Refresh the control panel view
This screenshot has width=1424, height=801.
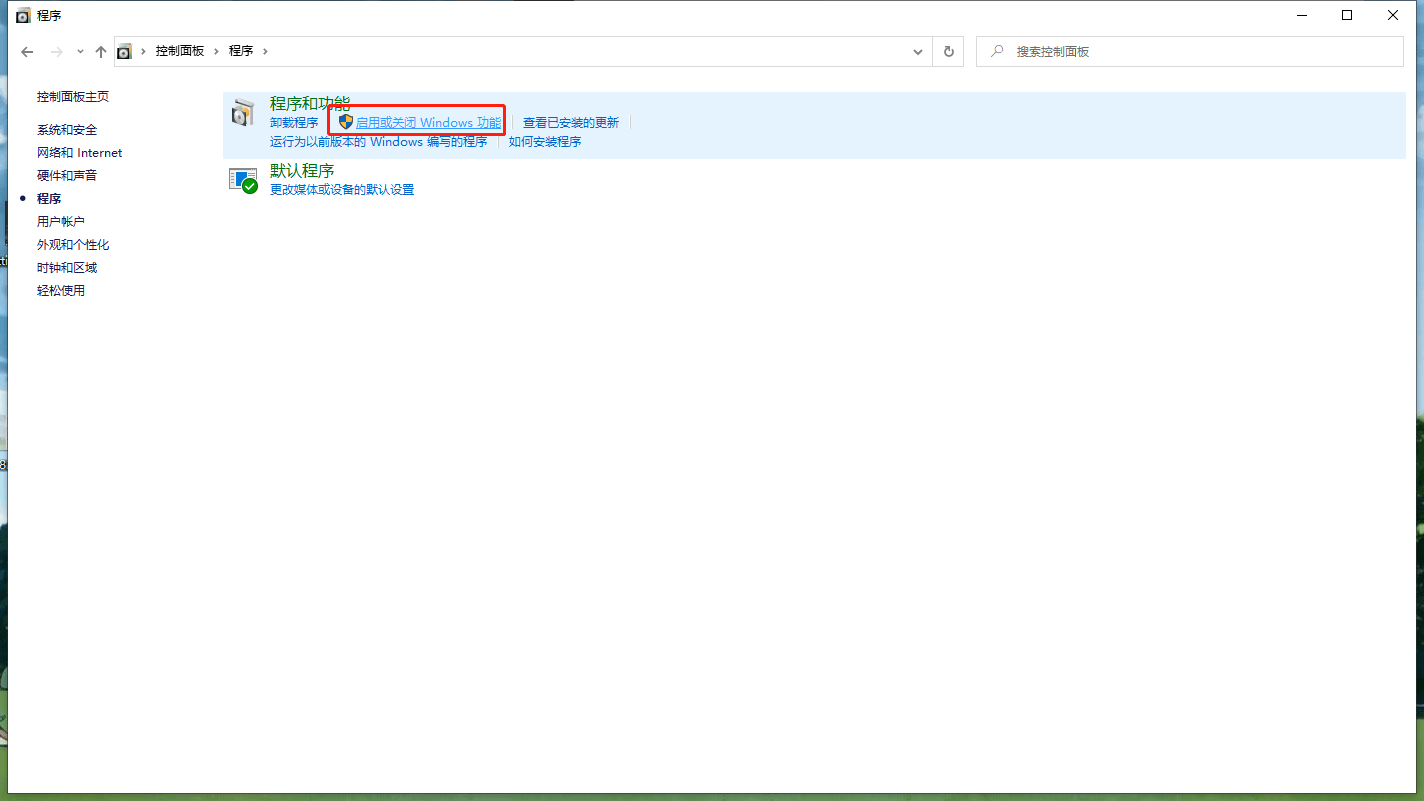948,52
